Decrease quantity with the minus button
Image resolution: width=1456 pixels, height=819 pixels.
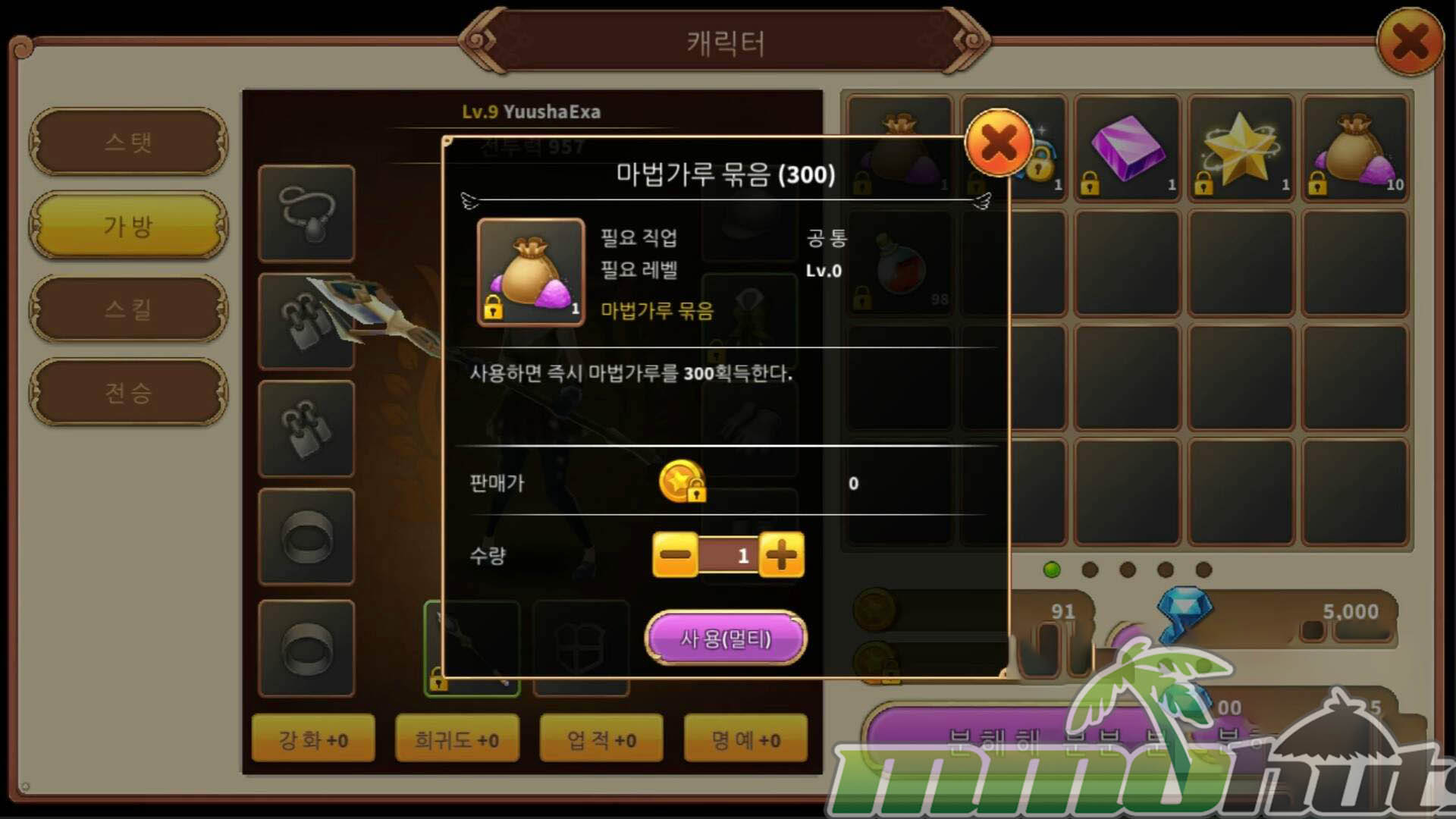[675, 555]
